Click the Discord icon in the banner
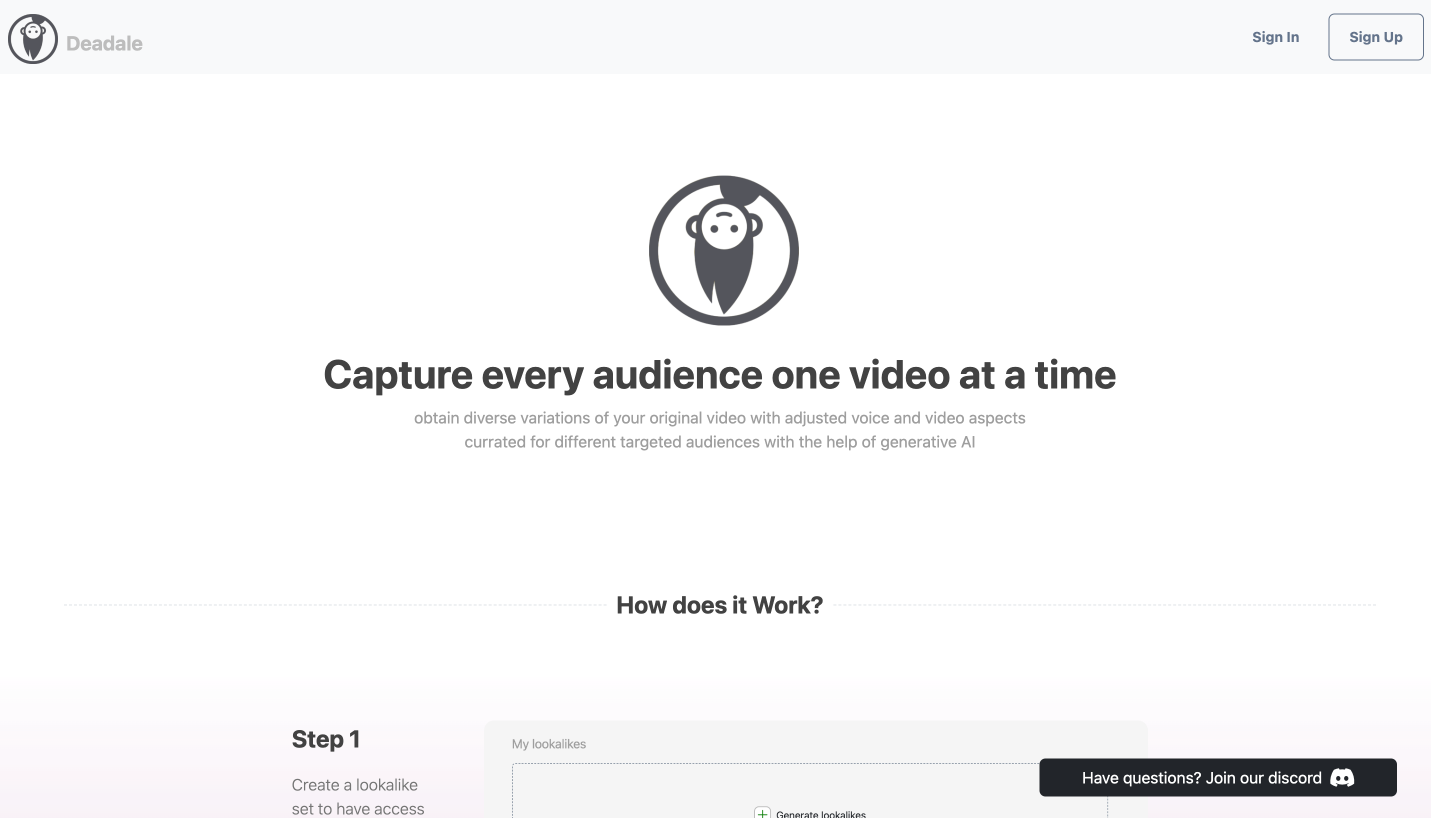Viewport: 1431px width, 818px height. tap(1342, 778)
